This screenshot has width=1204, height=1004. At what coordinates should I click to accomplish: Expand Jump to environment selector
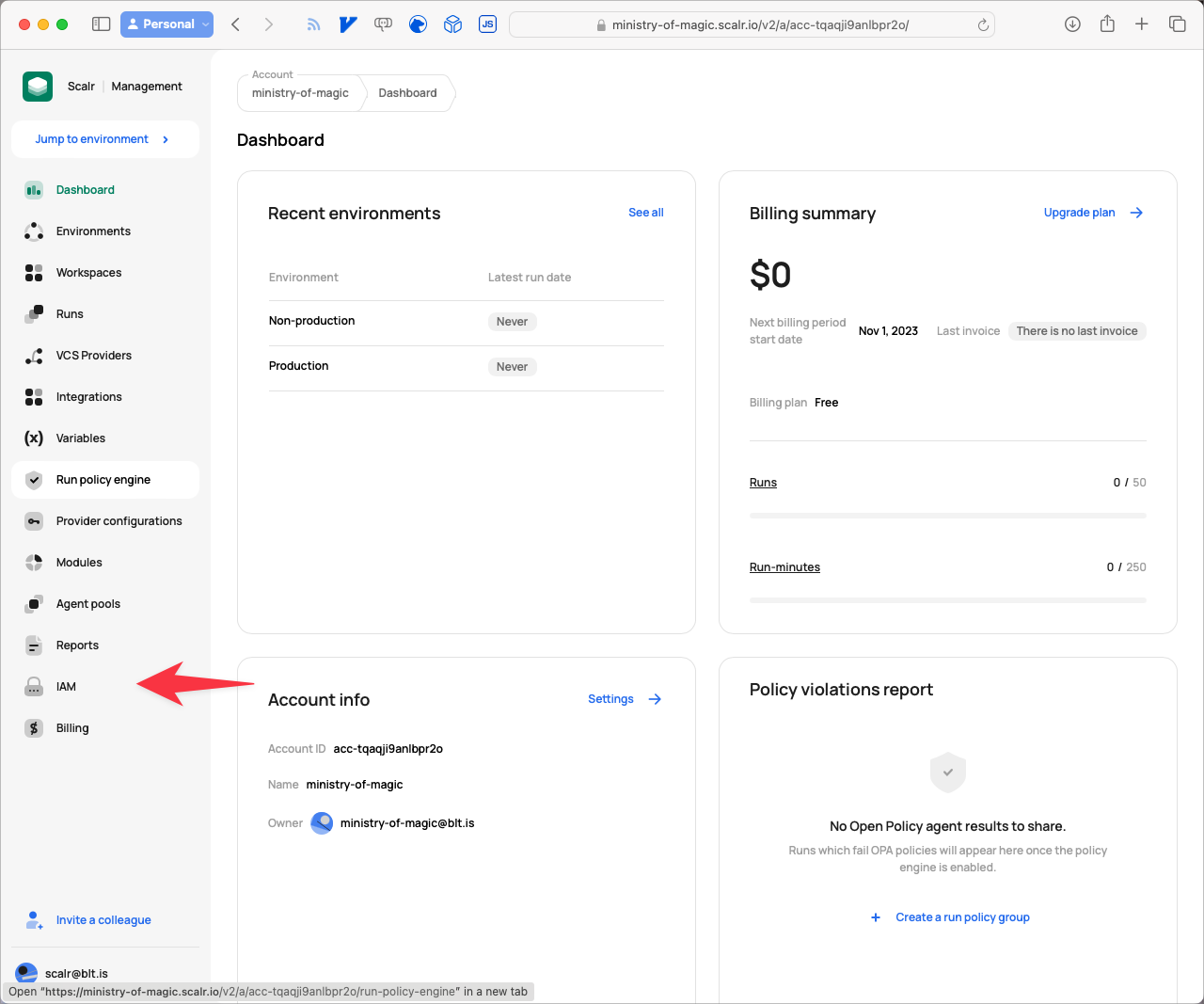[x=105, y=139]
